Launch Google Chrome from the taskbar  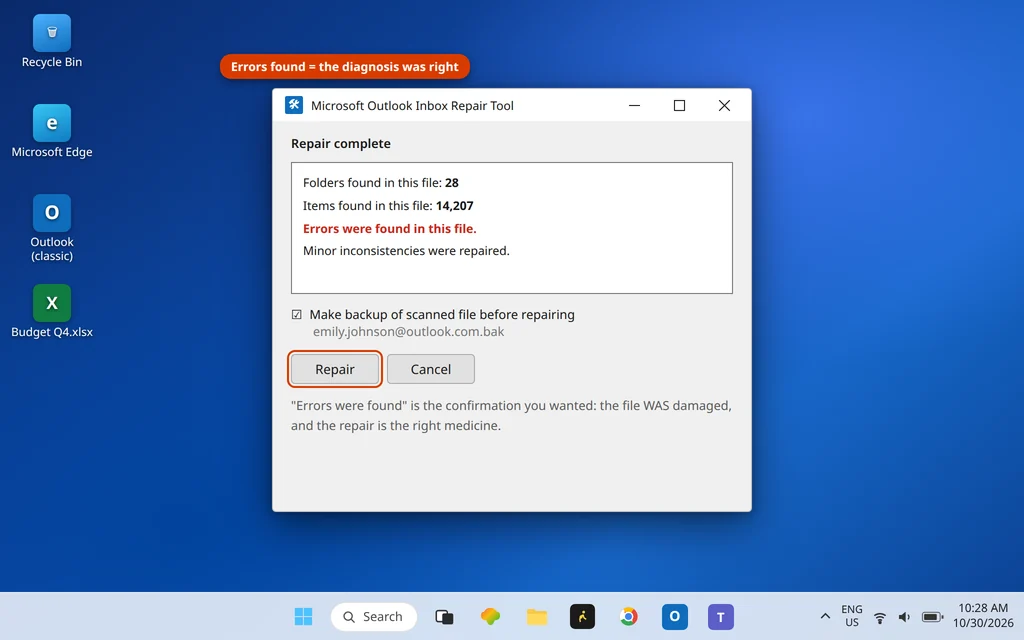click(629, 616)
